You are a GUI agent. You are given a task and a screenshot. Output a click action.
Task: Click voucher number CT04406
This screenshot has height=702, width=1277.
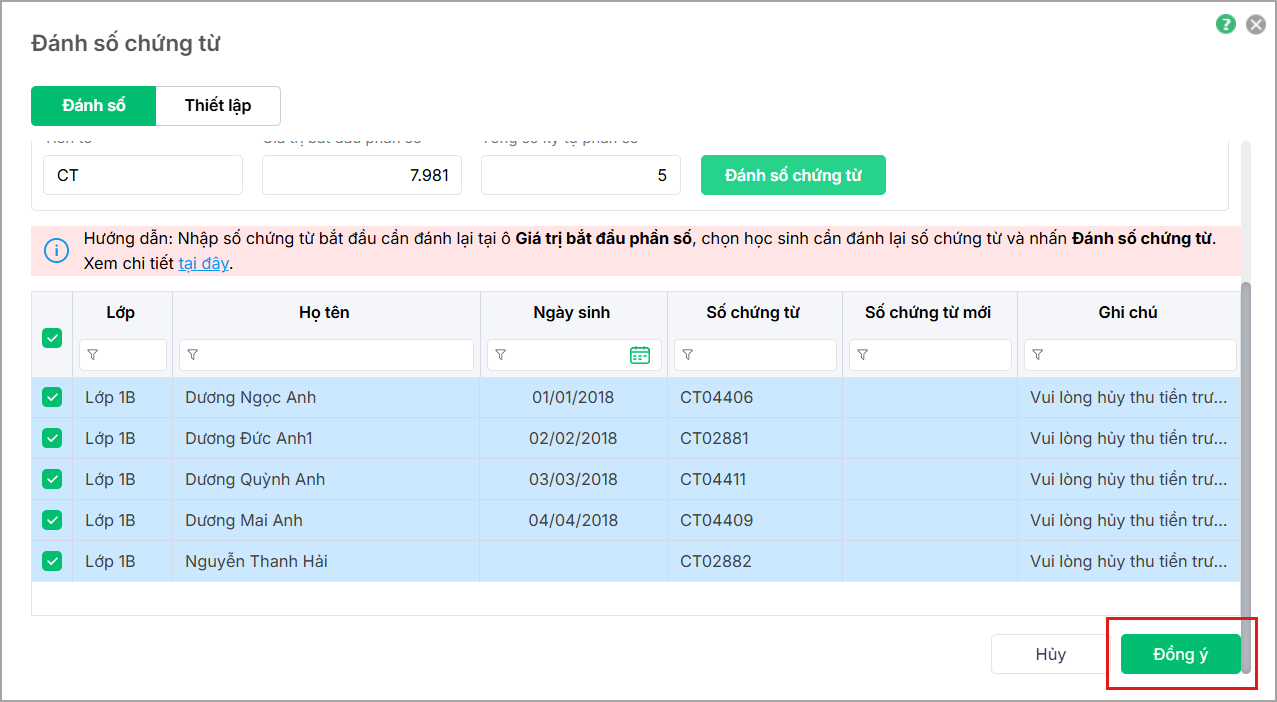pyautogui.click(x=716, y=397)
